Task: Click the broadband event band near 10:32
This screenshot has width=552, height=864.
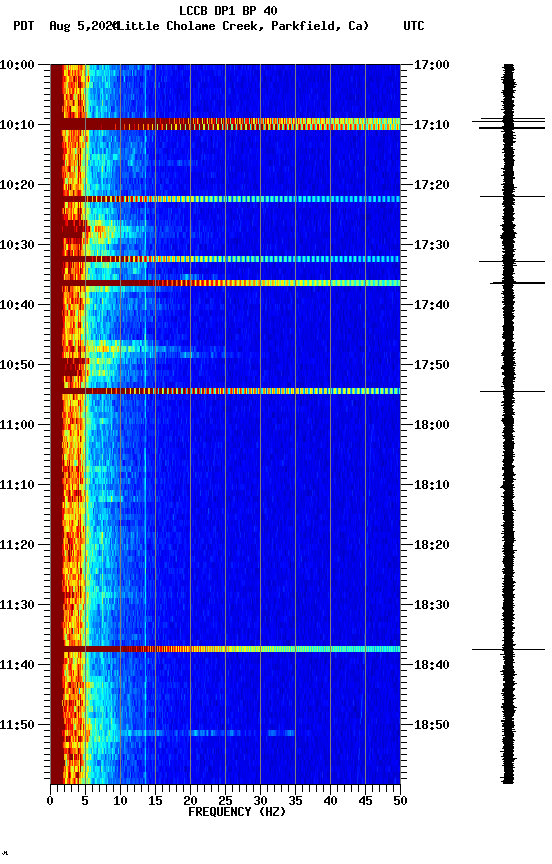Action: [x=225, y=259]
